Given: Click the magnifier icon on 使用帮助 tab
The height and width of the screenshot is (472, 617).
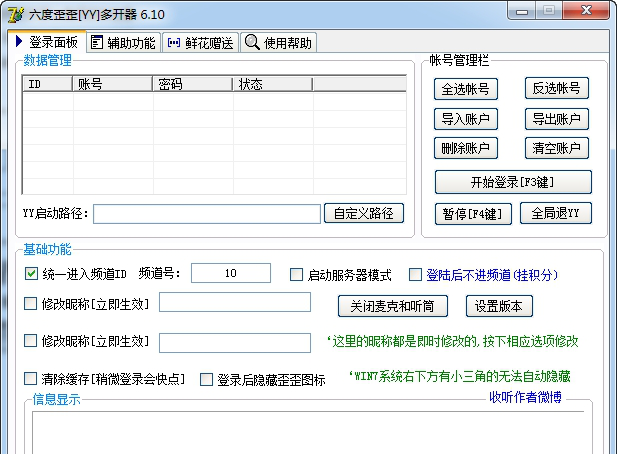Looking at the screenshot, I should pyautogui.click(x=252, y=42).
